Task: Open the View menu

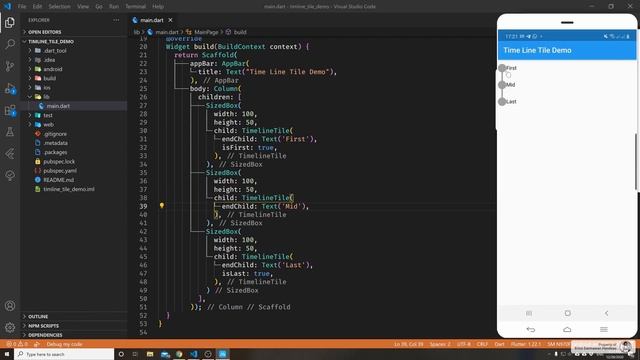Action: coord(83,7)
